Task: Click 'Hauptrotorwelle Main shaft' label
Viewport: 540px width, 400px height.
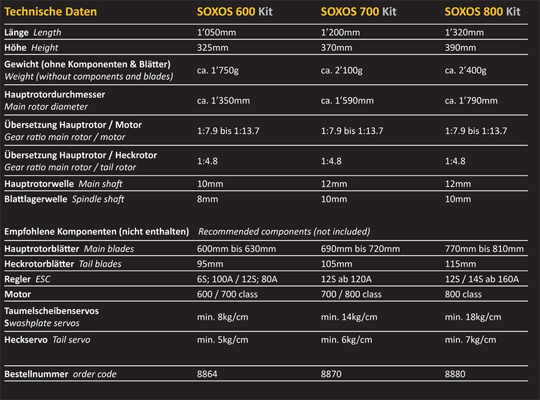Action: pos(63,184)
